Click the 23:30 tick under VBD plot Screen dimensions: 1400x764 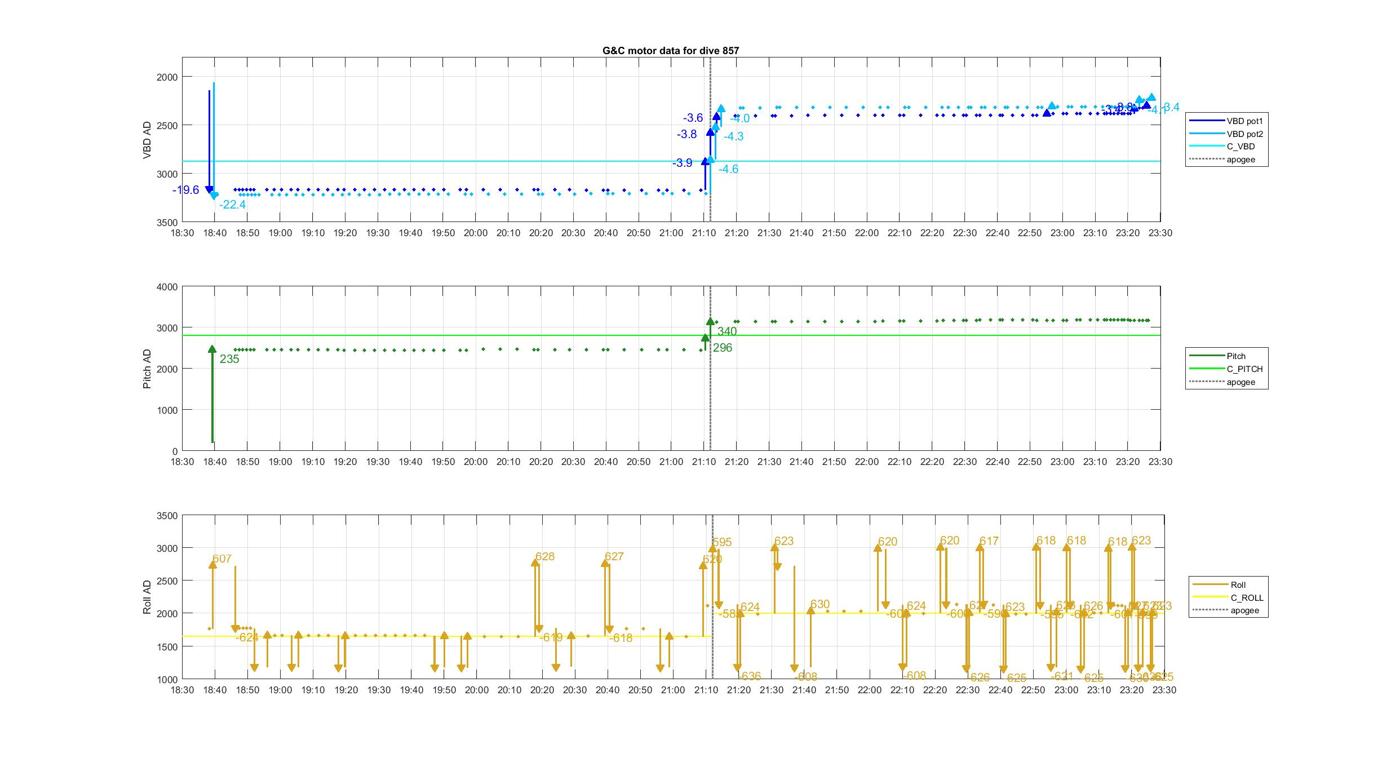click(1160, 233)
